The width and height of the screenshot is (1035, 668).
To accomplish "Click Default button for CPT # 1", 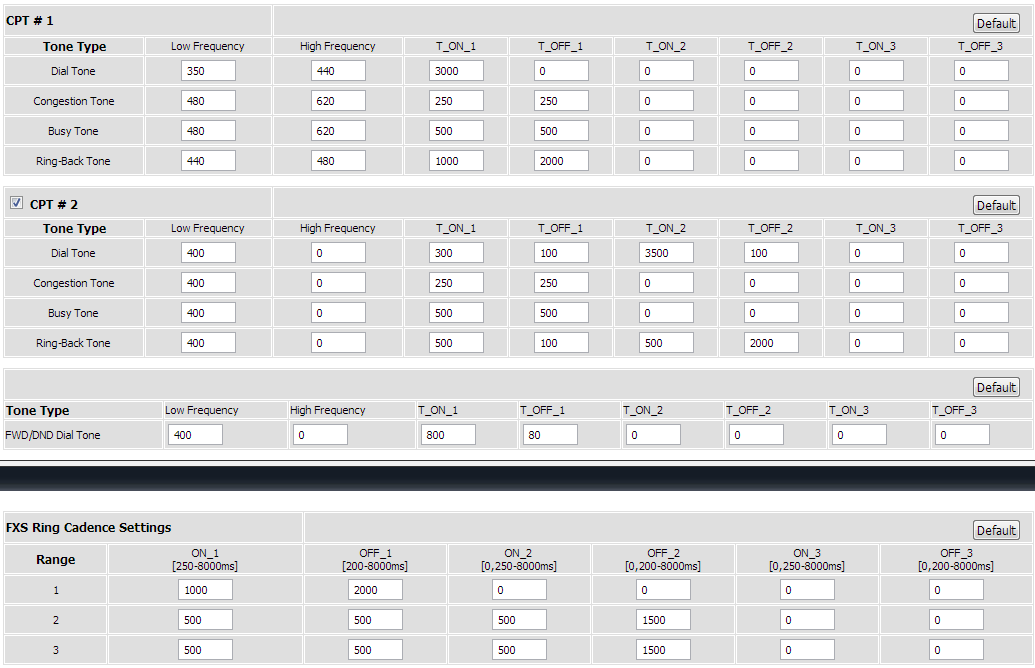I will [x=995, y=23].
